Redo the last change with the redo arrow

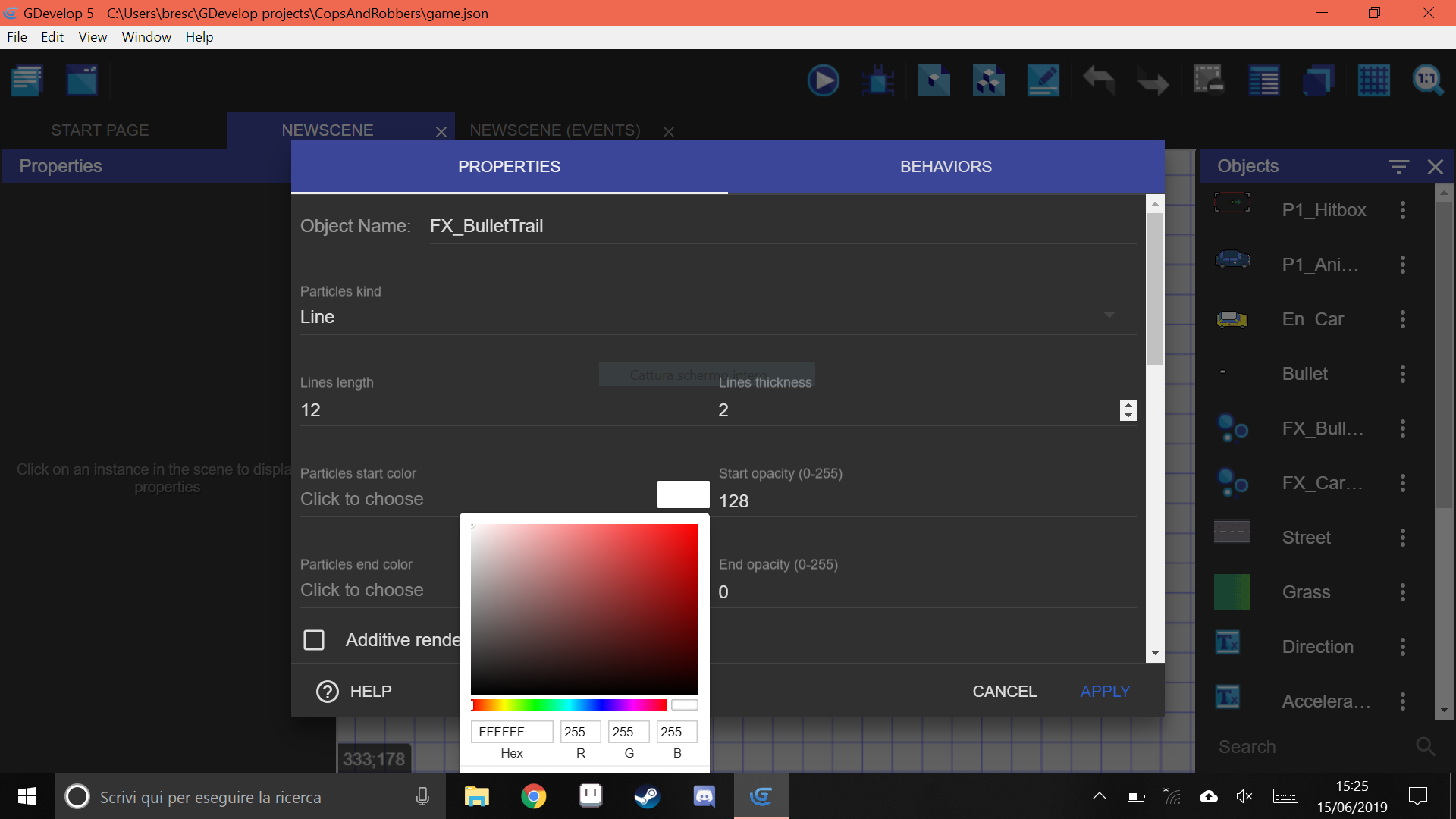[1152, 80]
